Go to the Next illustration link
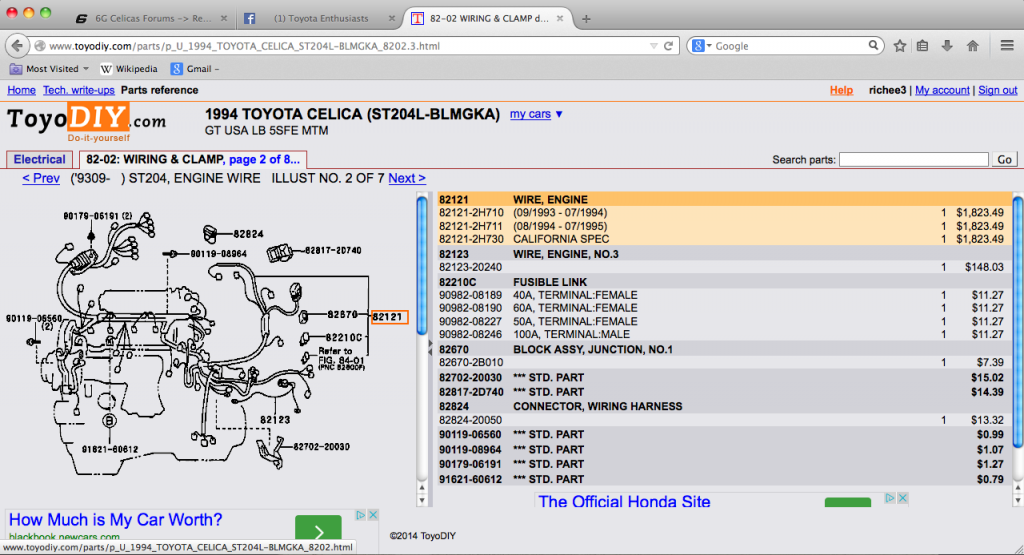This screenshot has width=1024, height=555. (407, 178)
